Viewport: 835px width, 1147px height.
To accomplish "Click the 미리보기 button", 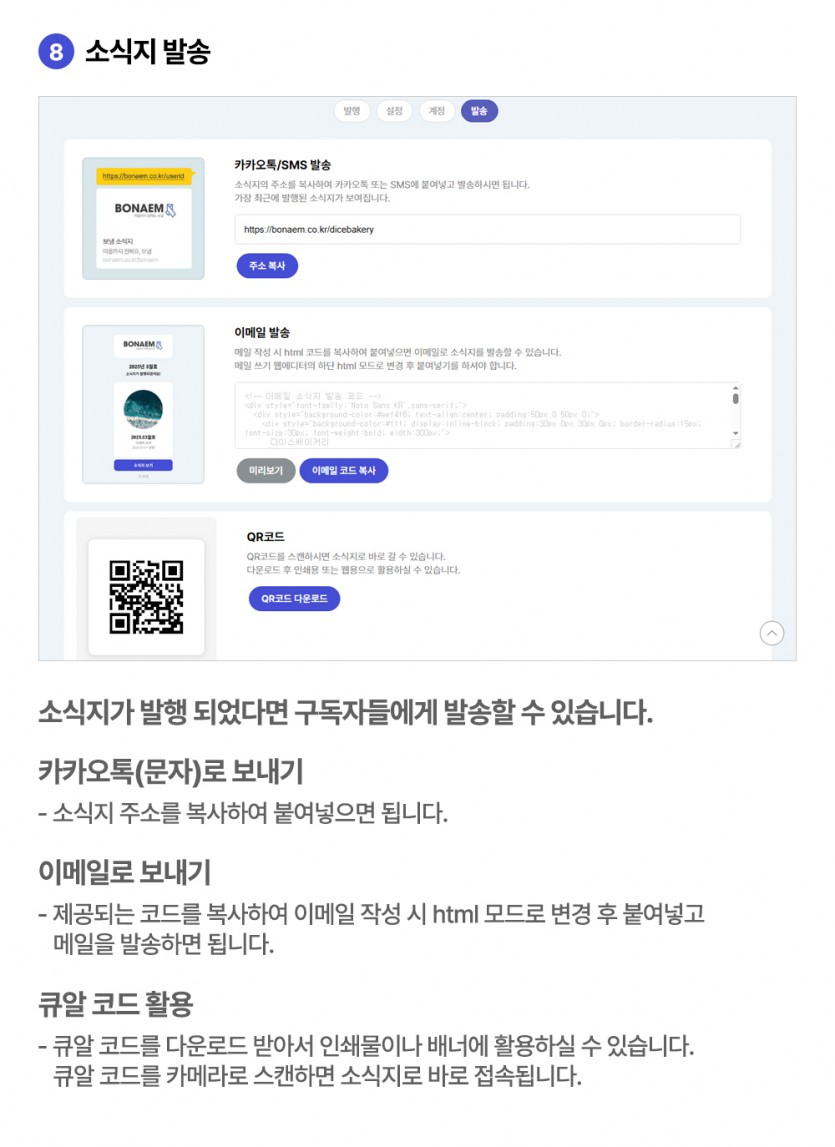I will (266, 470).
